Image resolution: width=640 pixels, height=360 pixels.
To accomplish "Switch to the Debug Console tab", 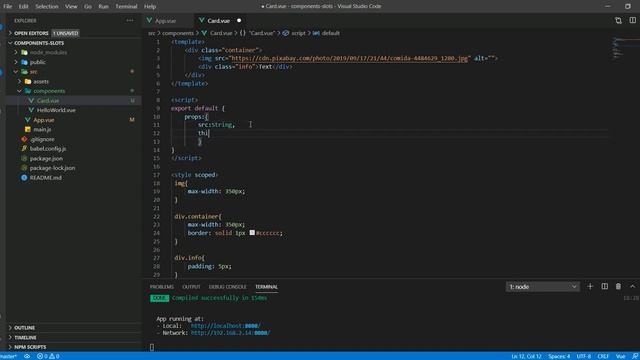I will [x=227, y=287].
